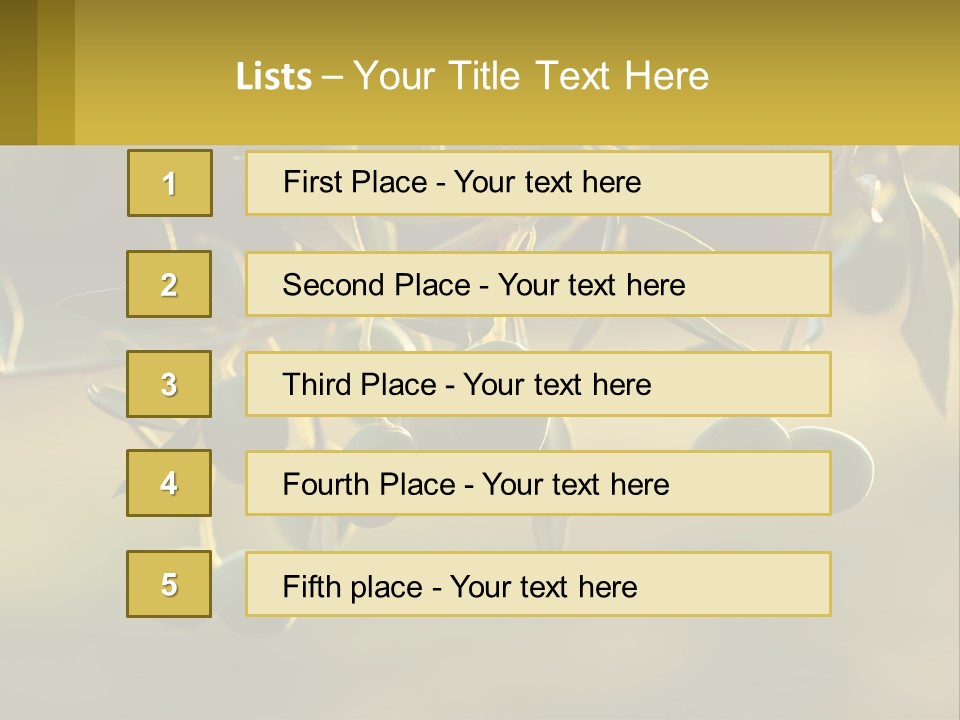Select the number 1 box
The width and height of the screenshot is (960, 720).
169,183
